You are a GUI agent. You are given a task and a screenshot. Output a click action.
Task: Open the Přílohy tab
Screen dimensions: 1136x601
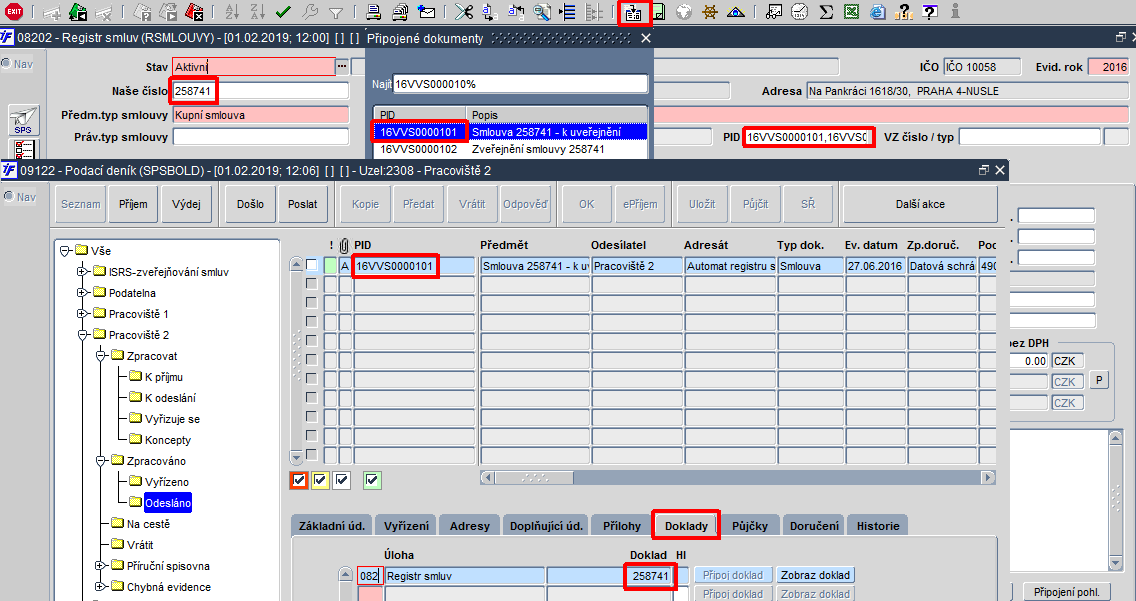pos(622,526)
